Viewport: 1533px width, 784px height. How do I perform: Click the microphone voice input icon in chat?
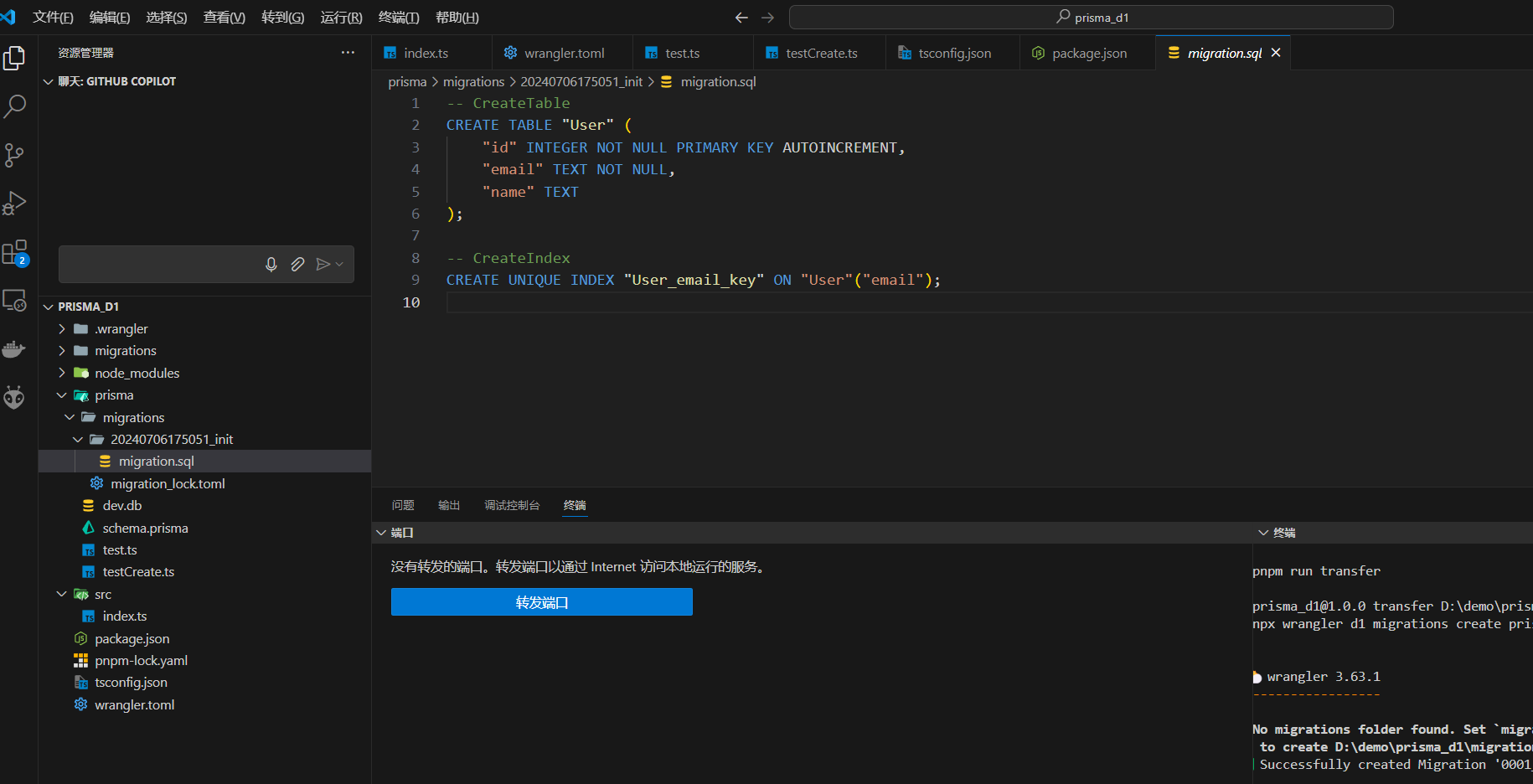click(271, 265)
